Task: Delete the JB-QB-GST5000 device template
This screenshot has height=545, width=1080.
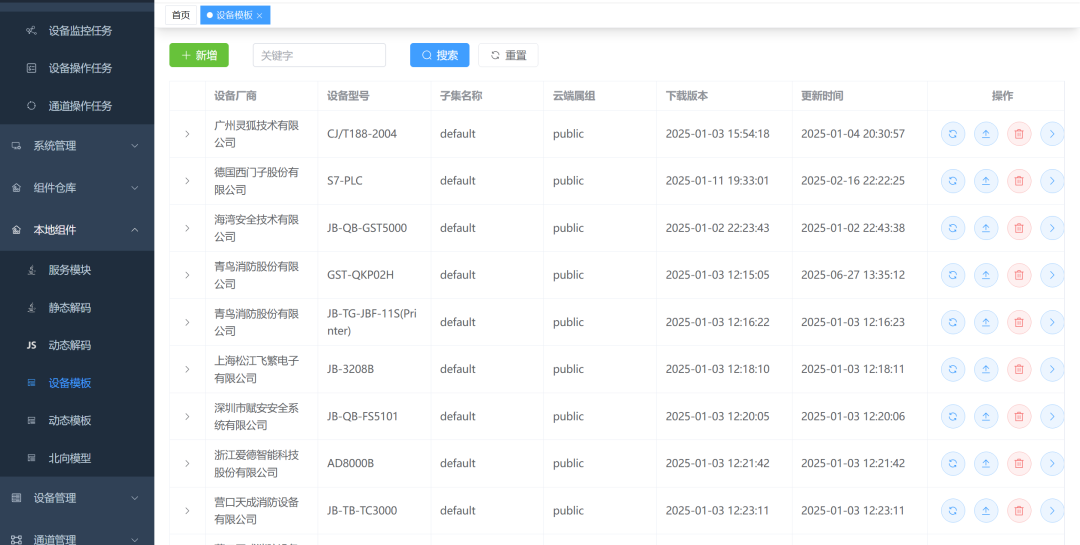Action: [x=1019, y=228]
